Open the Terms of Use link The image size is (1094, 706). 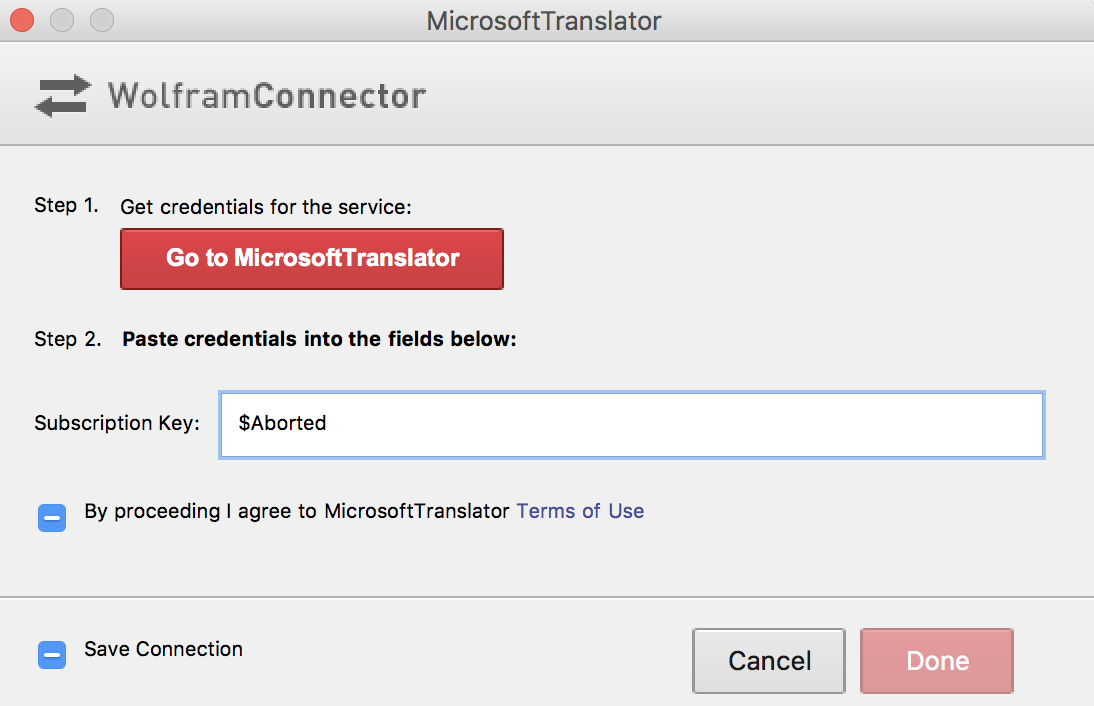580,511
